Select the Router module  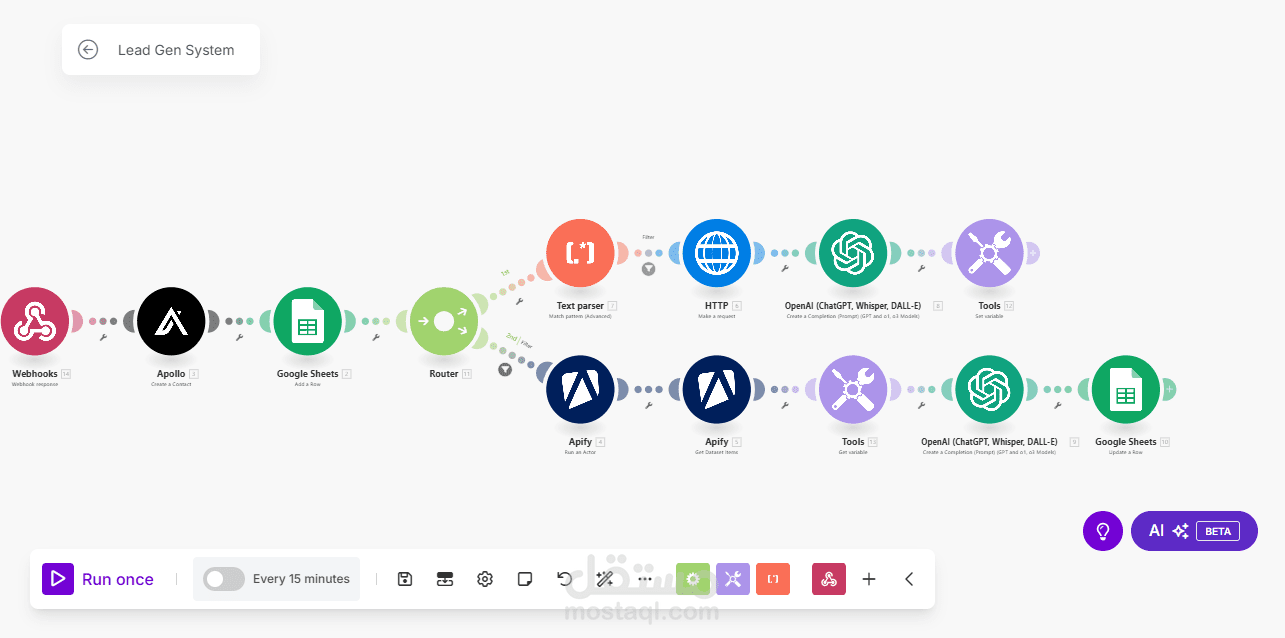click(444, 321)
